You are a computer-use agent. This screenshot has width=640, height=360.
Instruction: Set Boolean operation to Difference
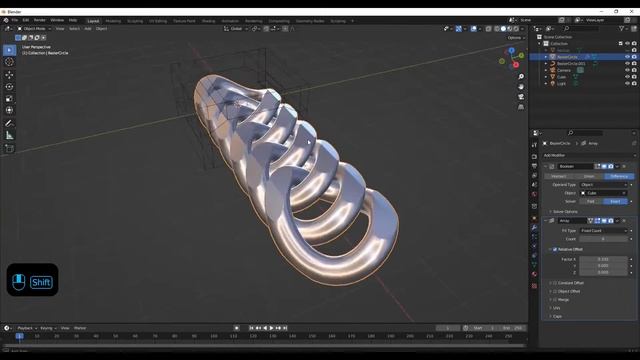[619, 176]
